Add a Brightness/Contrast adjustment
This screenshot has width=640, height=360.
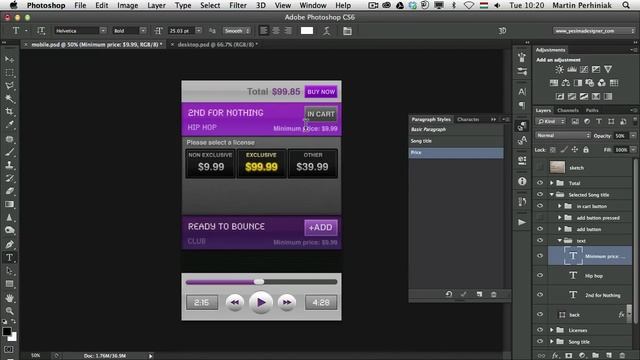[559, 69]
